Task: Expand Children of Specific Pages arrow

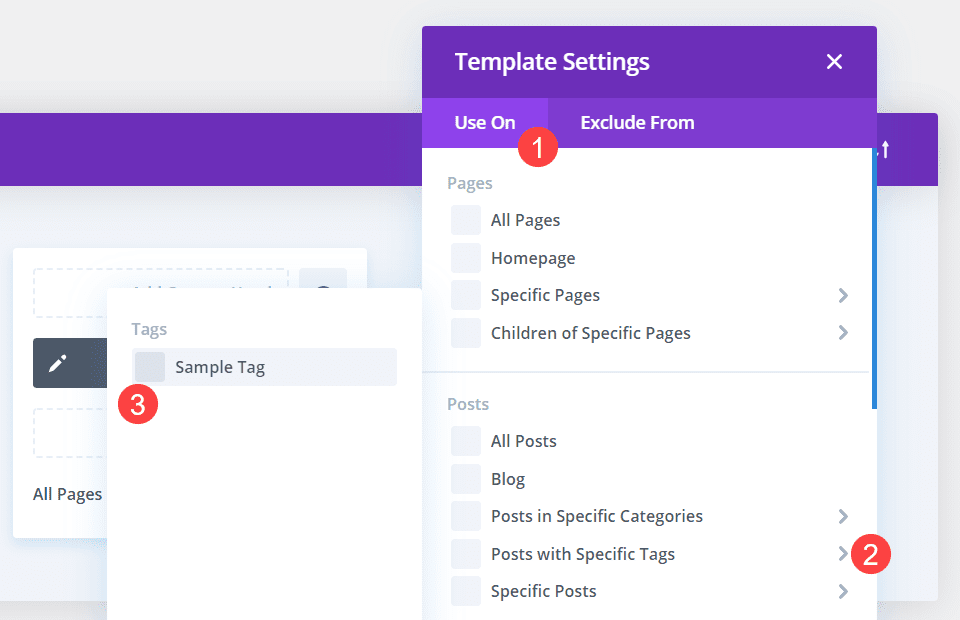Action: (843, 333)
